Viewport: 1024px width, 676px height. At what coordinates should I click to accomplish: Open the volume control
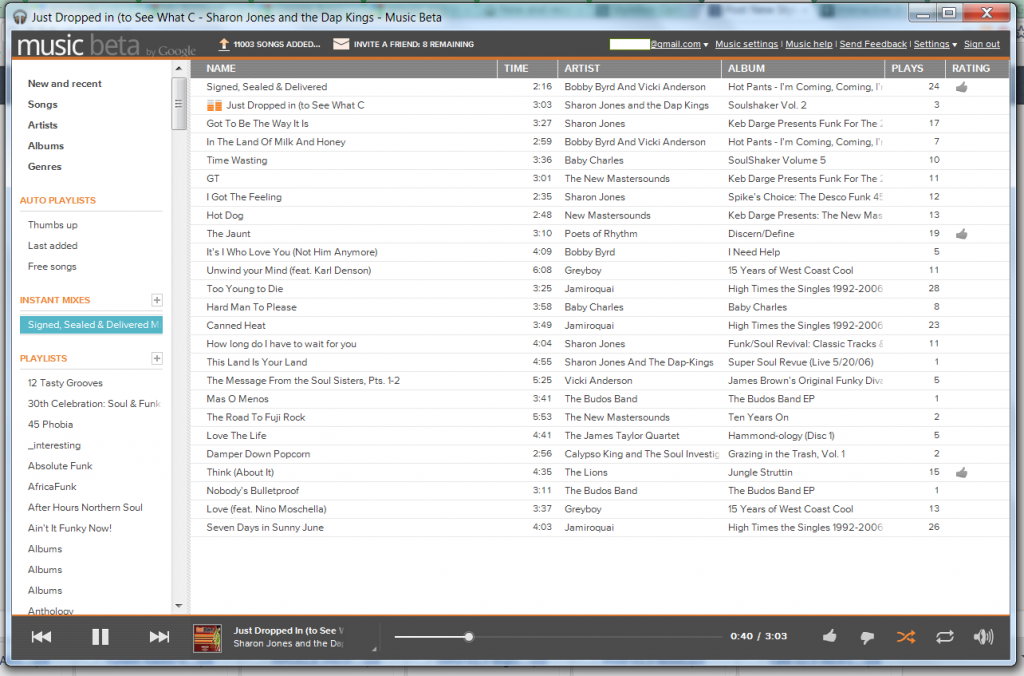pos(983,637)
